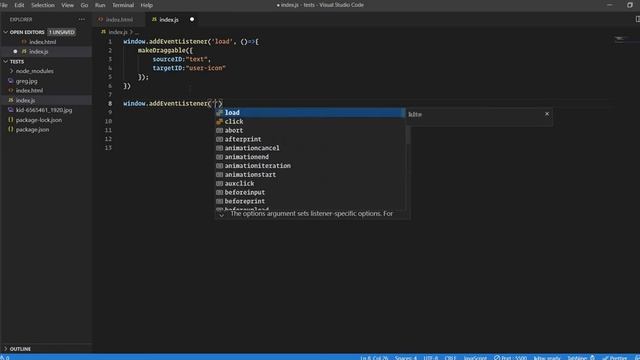Choose the 'beforeinput' suggestion
Viewport: 640px width, 360px height.
click(310, 192)
